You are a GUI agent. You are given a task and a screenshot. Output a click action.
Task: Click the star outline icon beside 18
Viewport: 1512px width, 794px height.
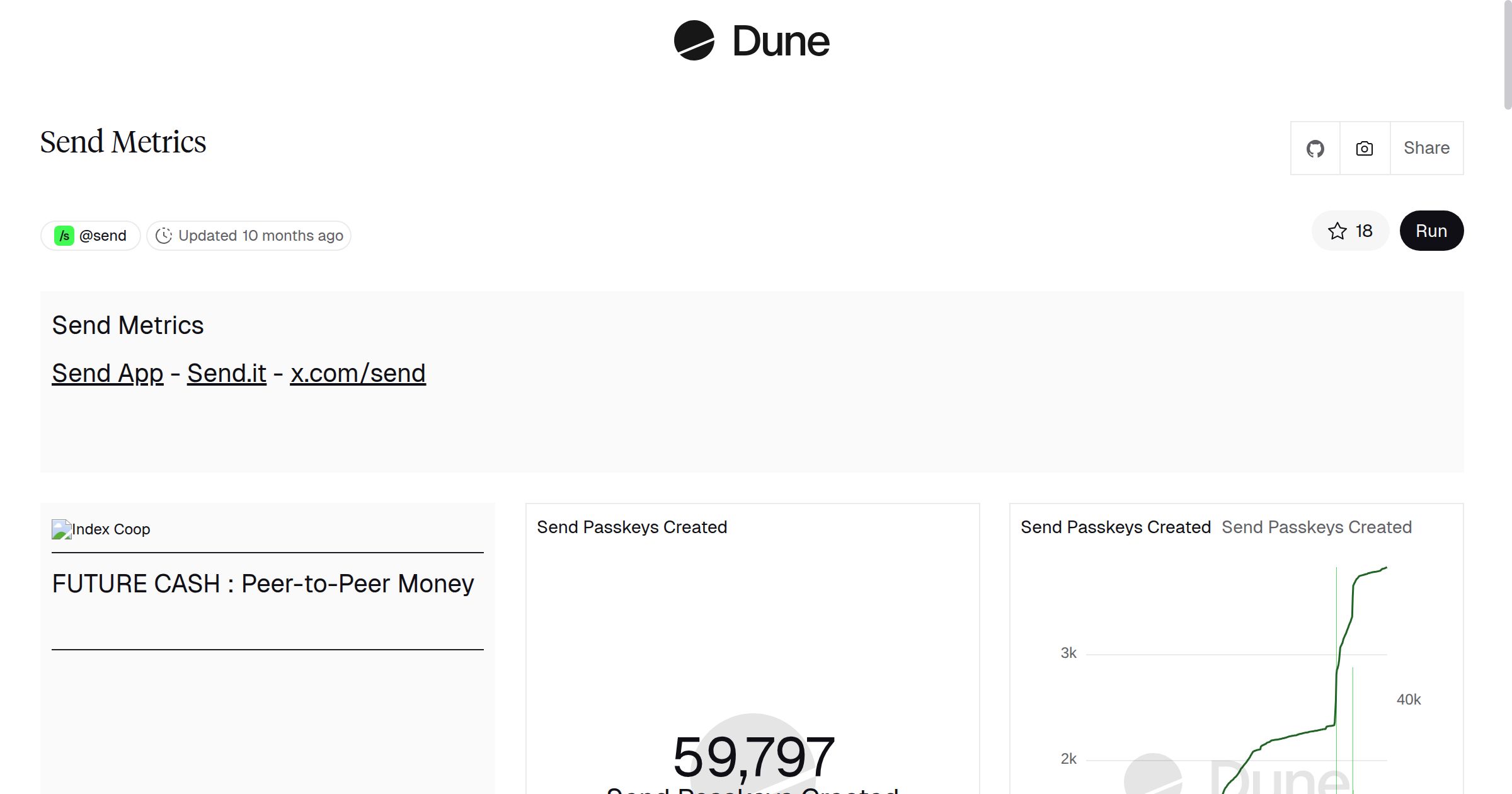(1336, 231)
